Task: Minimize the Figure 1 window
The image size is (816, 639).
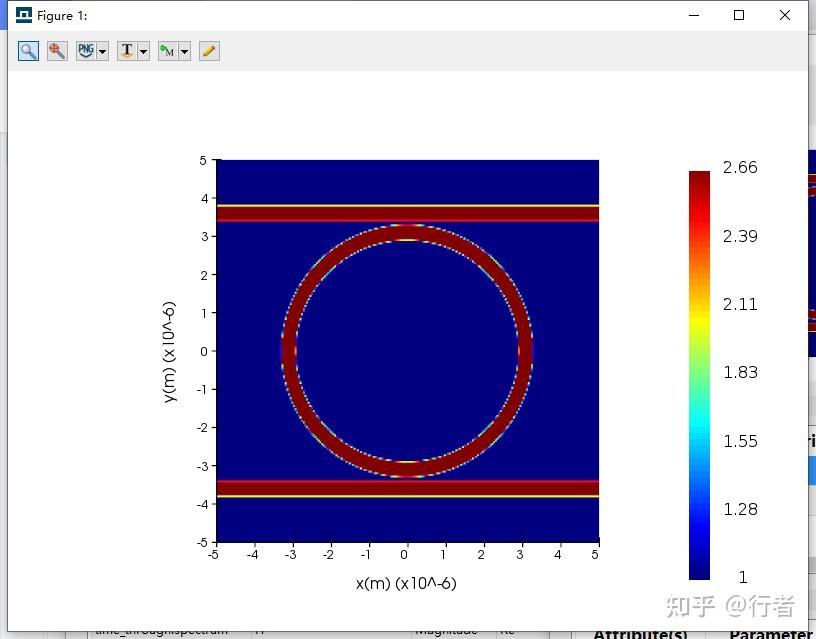Action: 693,15
